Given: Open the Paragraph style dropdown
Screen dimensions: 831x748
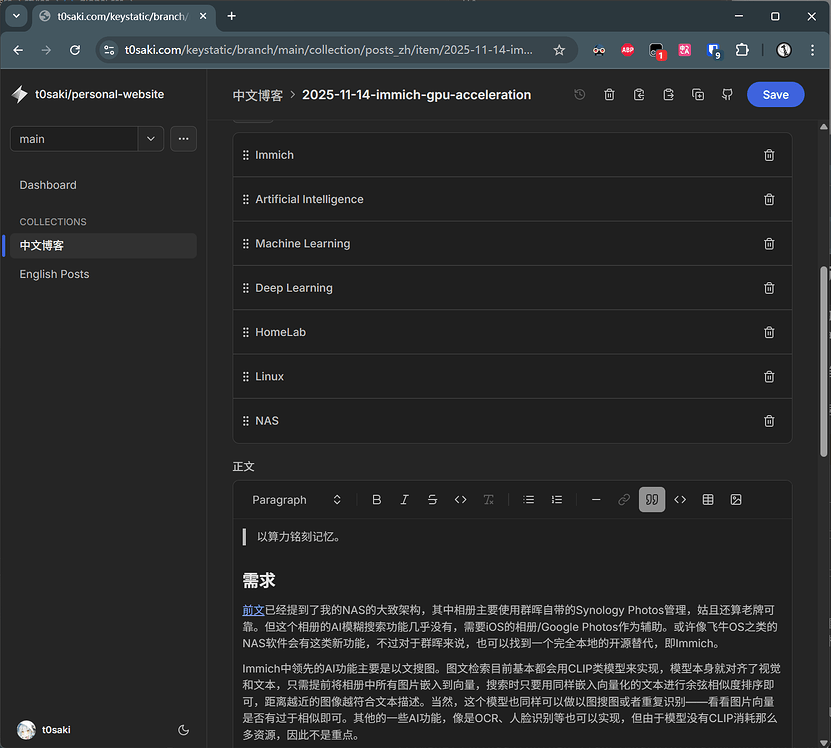Looking at the screenshot, I should 296,500.
